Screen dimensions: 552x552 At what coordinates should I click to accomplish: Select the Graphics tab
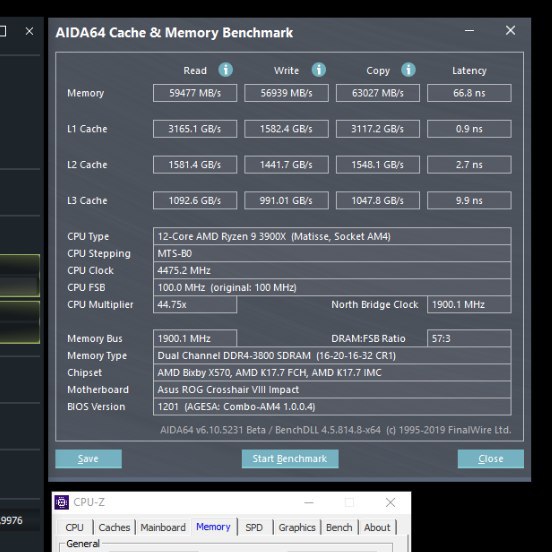(297, 527)
